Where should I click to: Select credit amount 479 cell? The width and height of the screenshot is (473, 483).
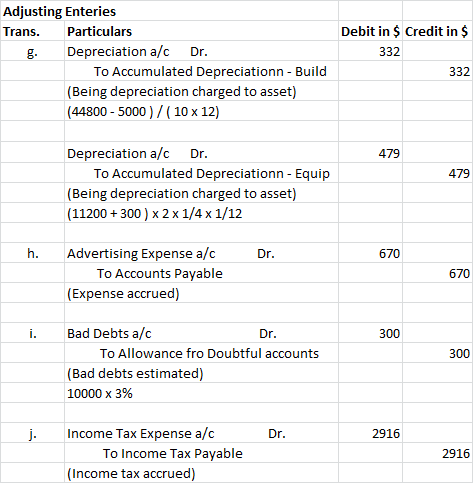(437, 173)
